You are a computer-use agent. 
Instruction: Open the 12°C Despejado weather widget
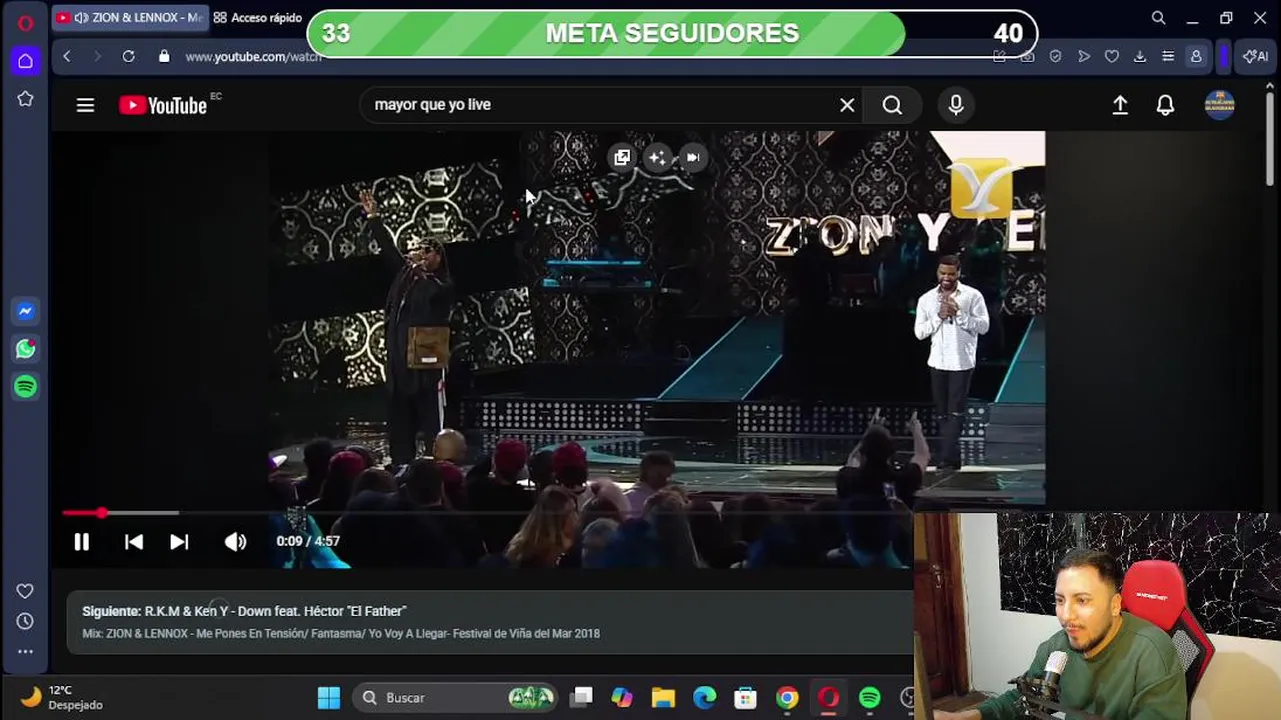point(62,697)
